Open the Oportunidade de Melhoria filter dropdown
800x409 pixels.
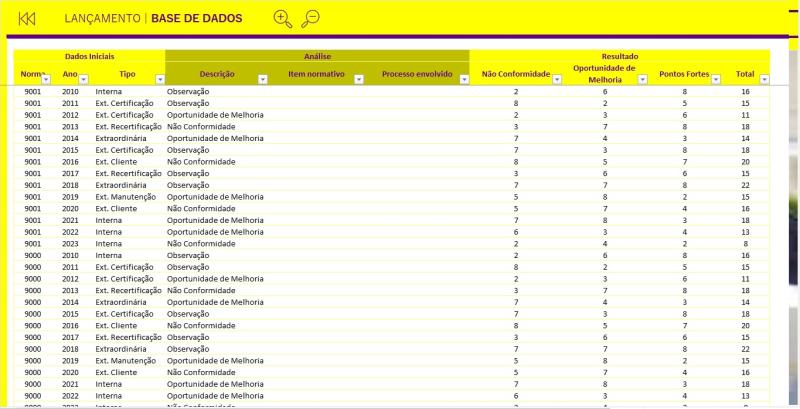pos(643,80)
